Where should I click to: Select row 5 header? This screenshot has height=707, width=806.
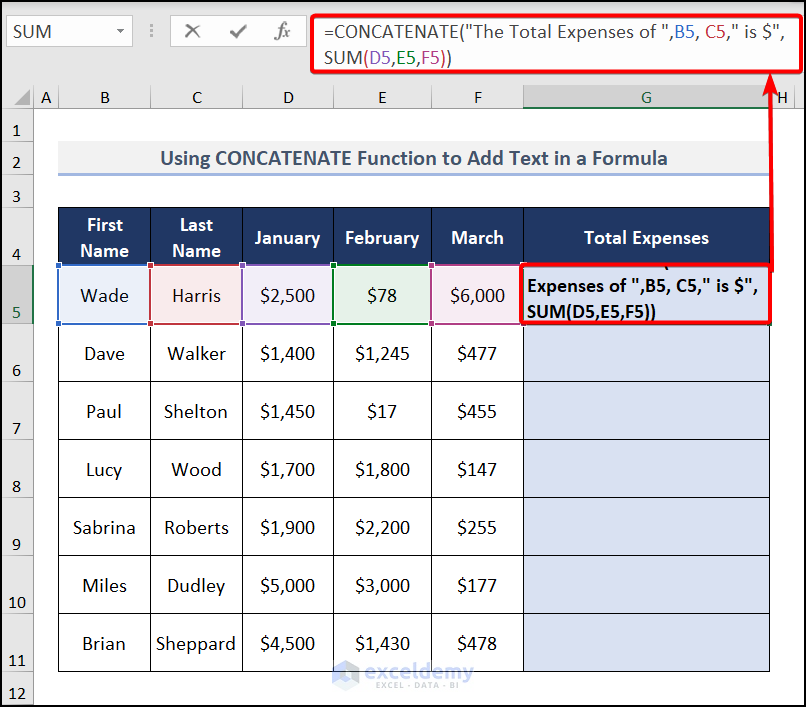[16, 296]
